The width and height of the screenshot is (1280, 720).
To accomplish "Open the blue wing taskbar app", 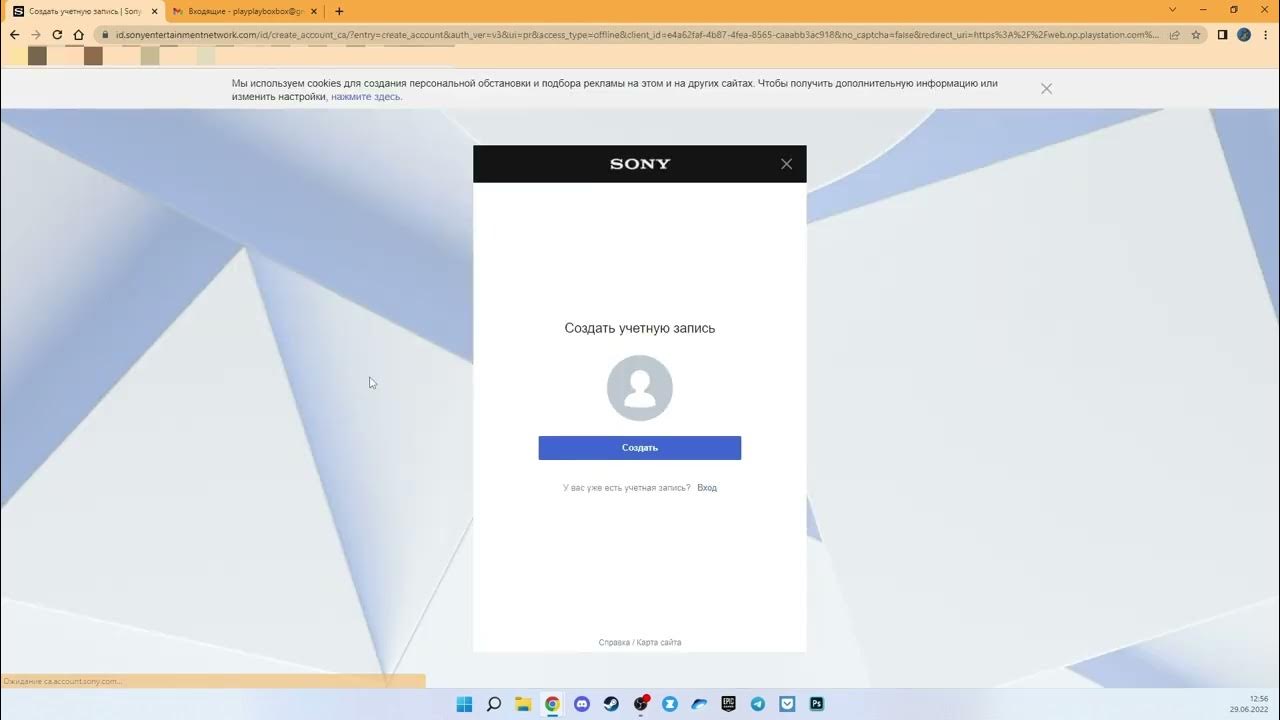I will [x=700, y=704].
